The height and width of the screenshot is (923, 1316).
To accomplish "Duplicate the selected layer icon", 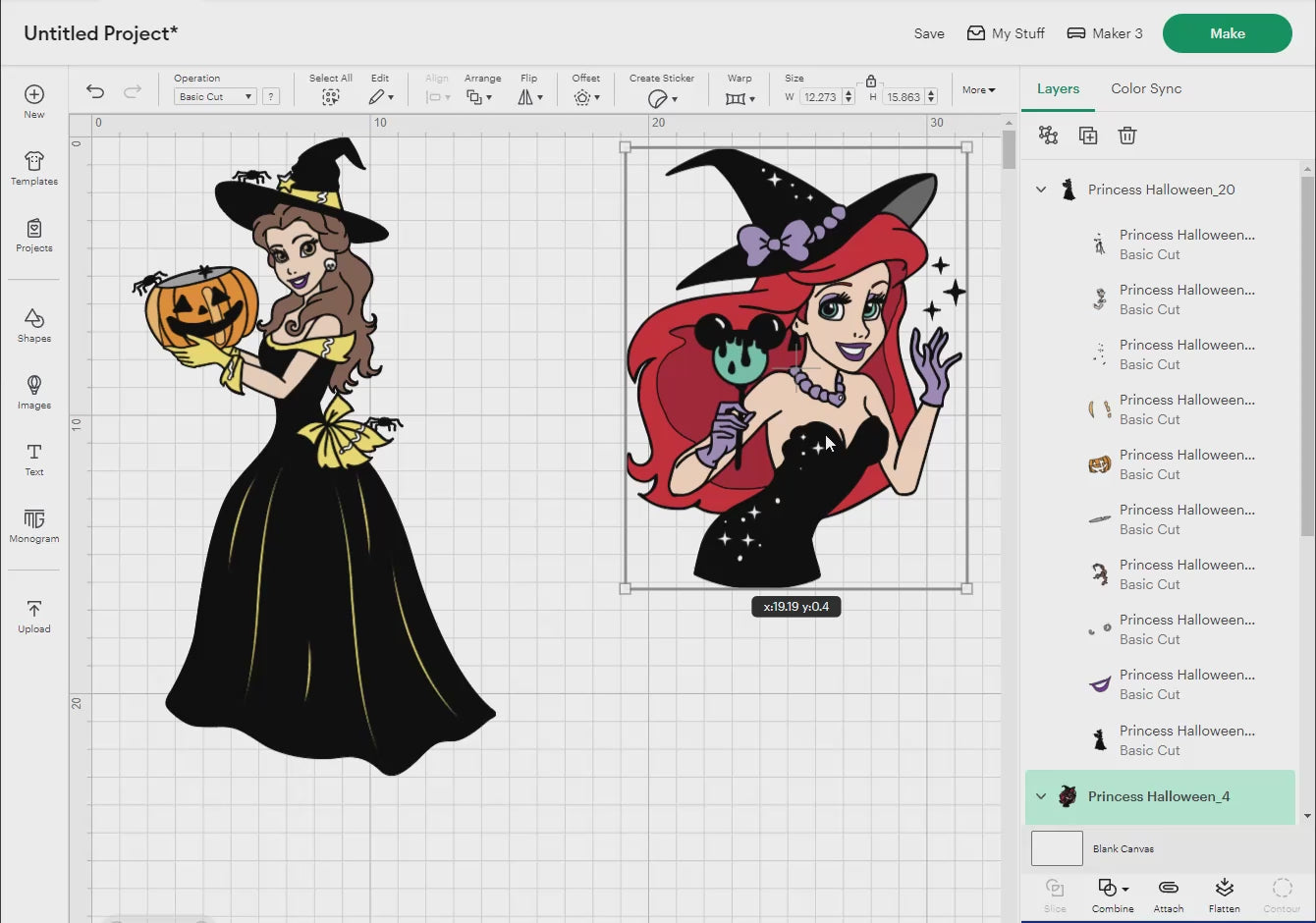I will coord(1088,136).
